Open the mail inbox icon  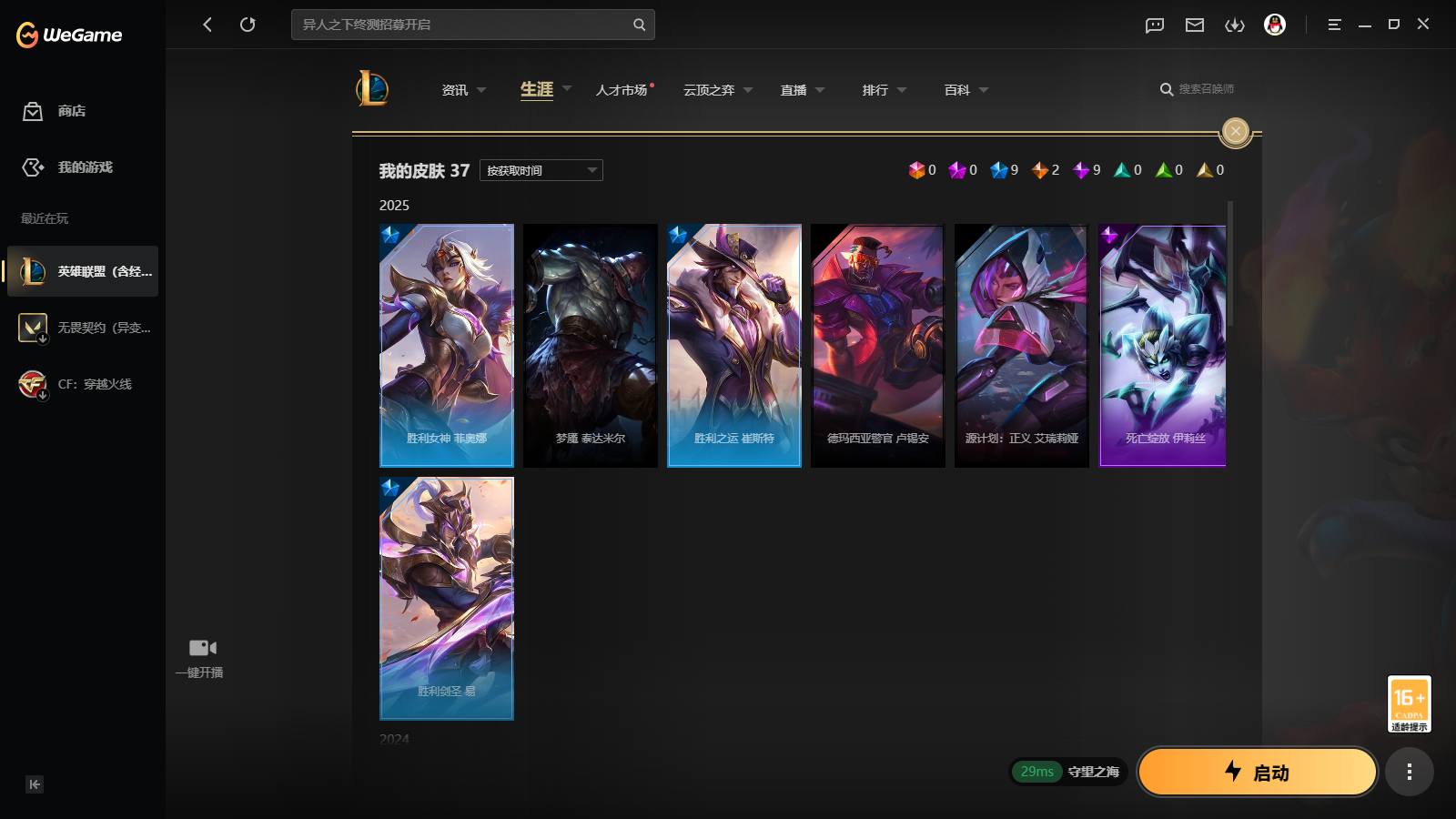point(1195,25)
